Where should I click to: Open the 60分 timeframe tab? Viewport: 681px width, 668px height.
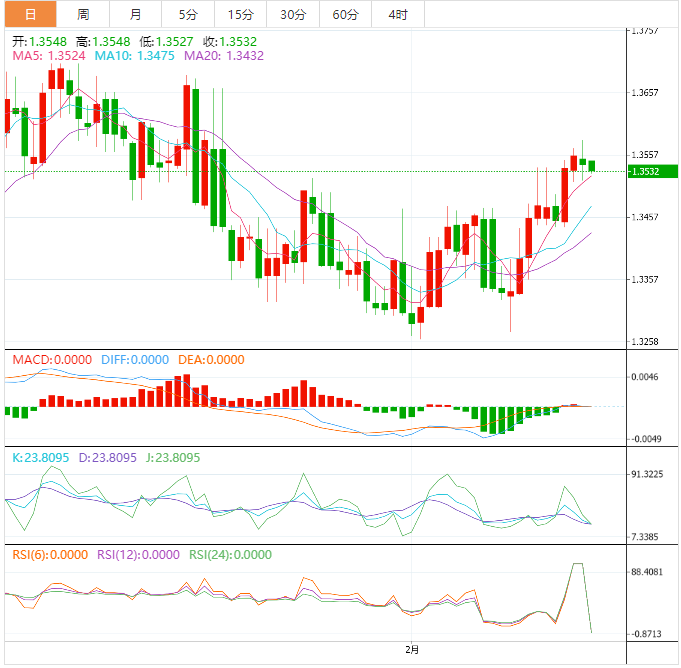[346, 14]
